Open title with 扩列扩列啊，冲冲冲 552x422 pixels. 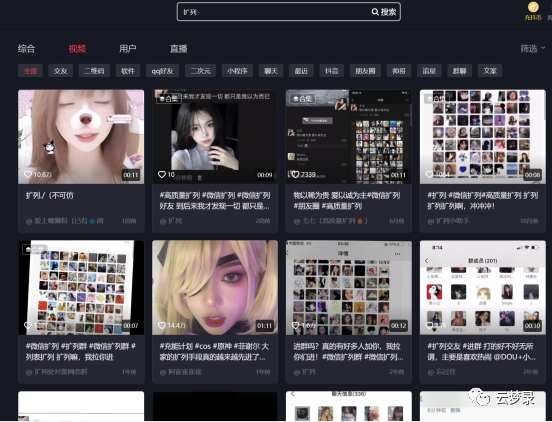coord(483,201)
